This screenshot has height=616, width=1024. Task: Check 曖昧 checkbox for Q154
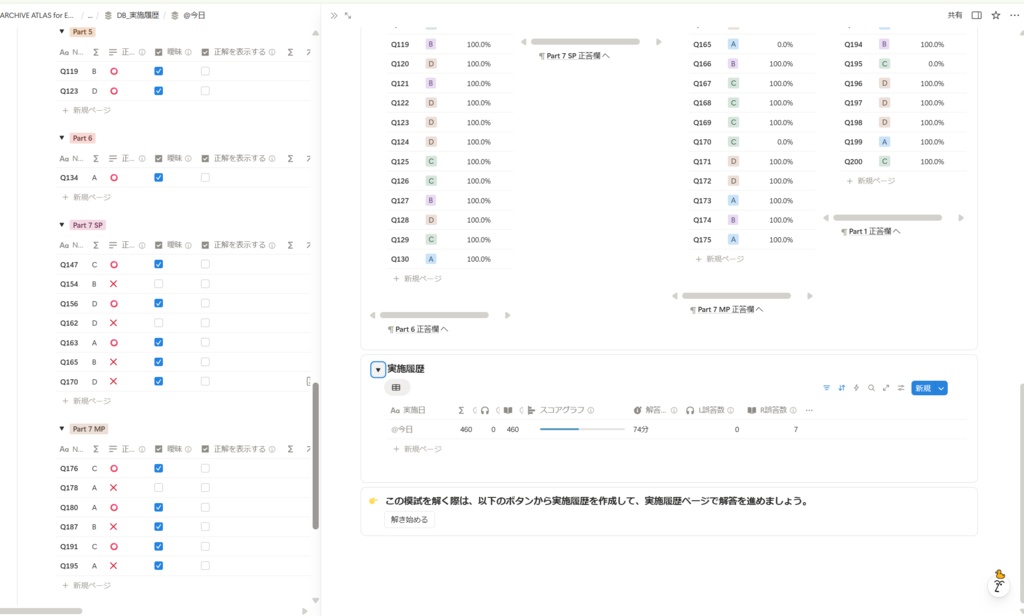point(159,284)
